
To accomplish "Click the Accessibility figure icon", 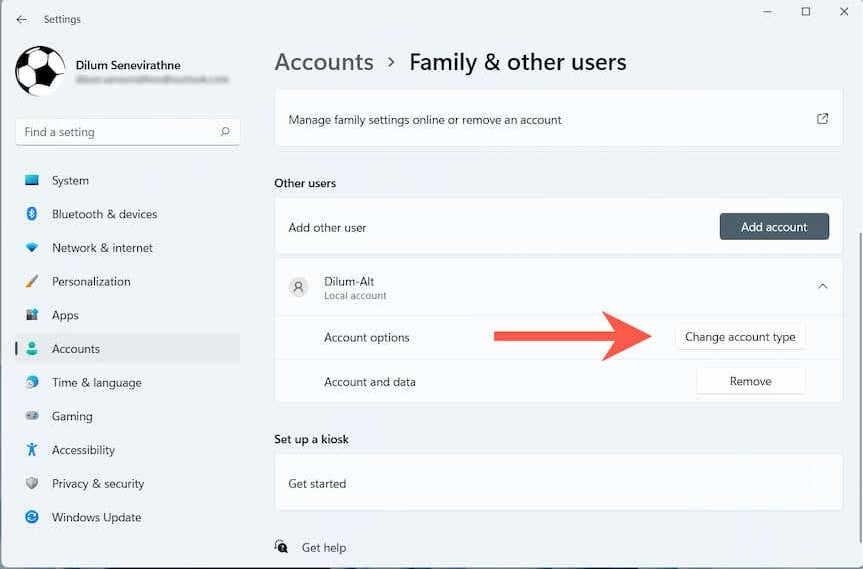I will pos(32,450).
